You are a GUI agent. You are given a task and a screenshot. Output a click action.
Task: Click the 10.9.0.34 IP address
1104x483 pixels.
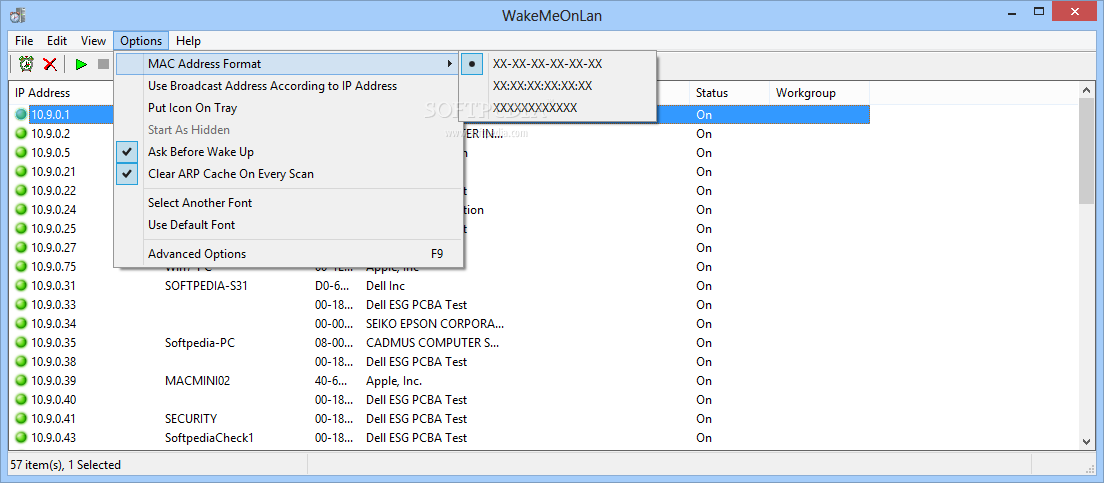click(54, 324)
